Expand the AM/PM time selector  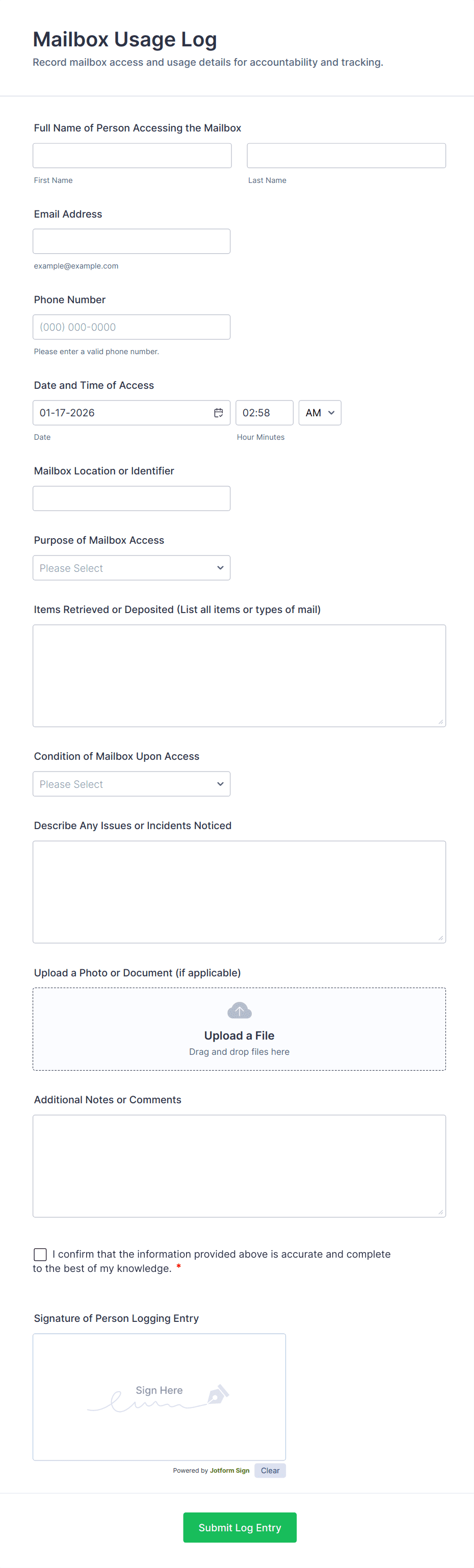coord(320,413)
